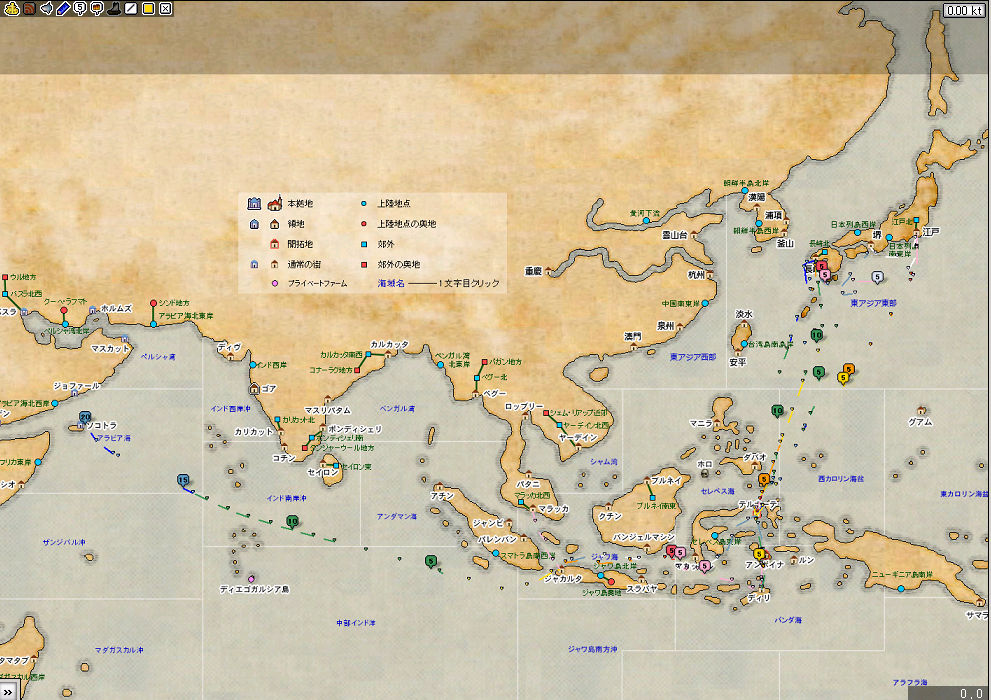Click the cyan カルカッタ南西 outskirts square
The image size is (991, 700).
(368, 355)
